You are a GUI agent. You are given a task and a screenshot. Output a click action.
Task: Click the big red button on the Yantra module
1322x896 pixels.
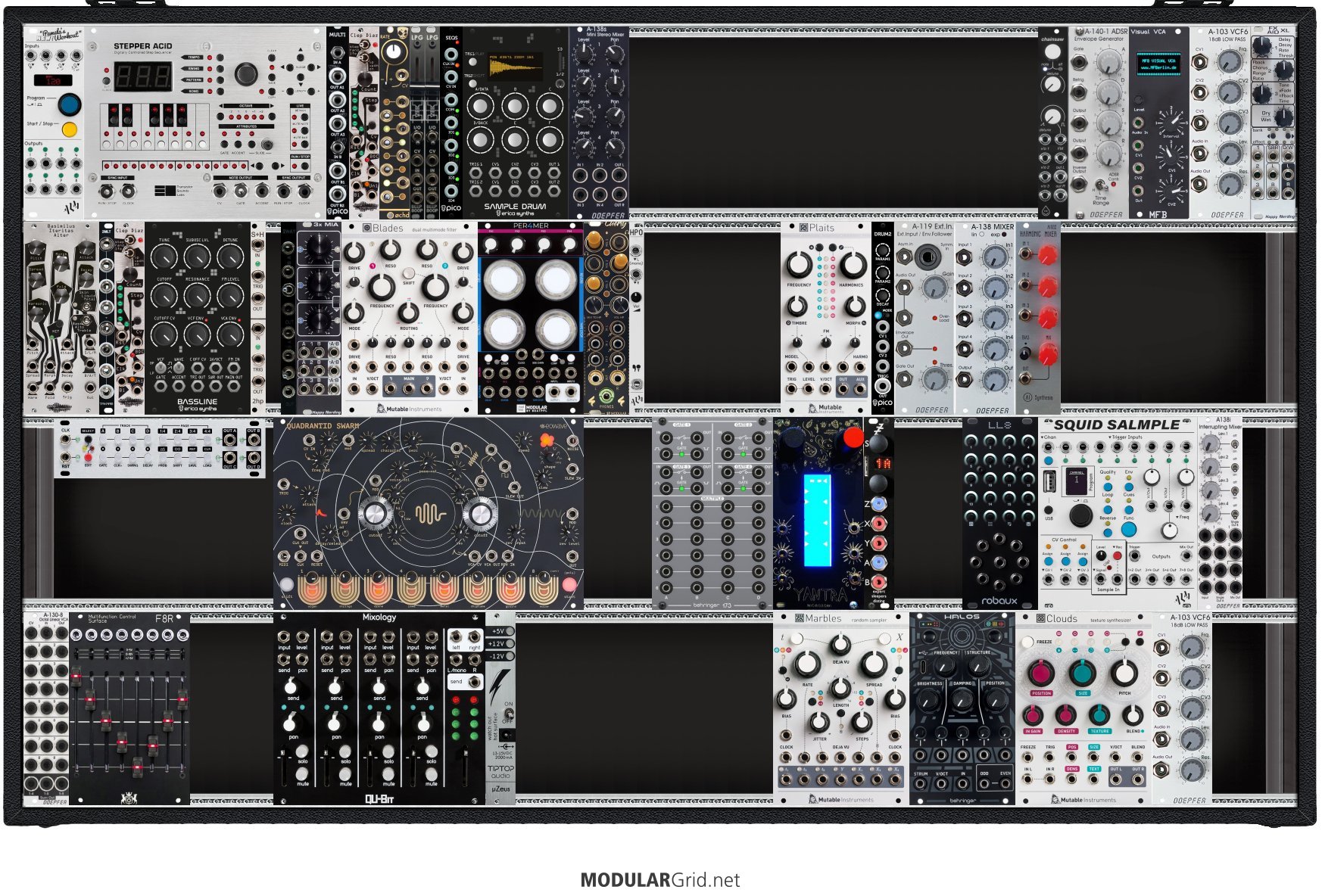pos(853,437)
